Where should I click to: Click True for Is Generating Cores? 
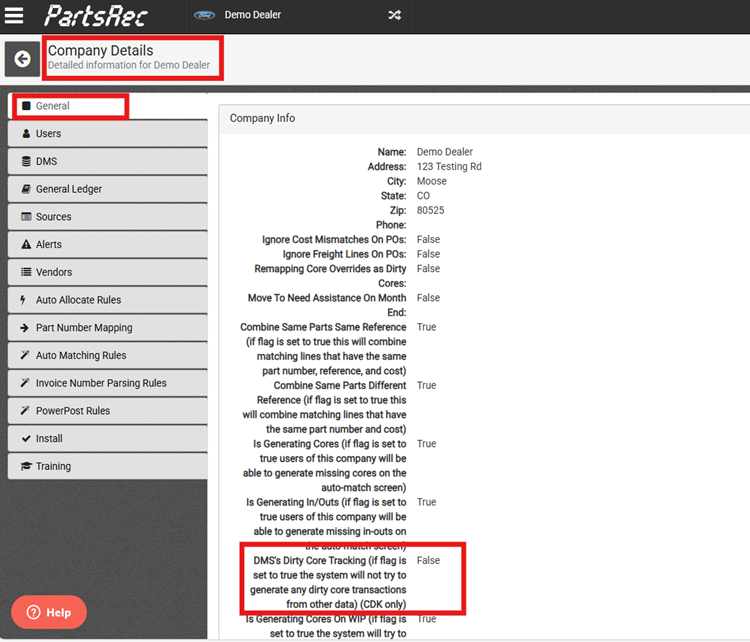point(426,444)
